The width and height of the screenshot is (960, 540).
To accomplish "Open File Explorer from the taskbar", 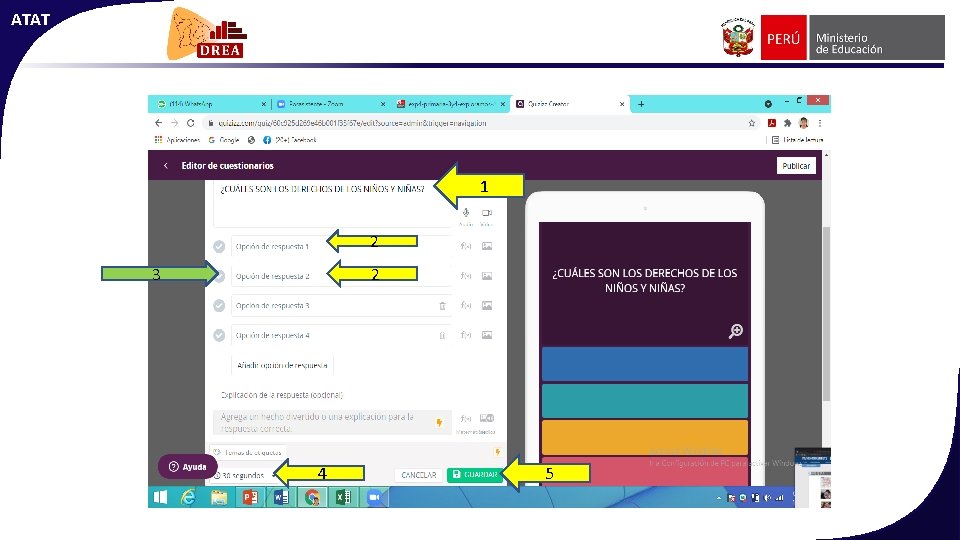I will [x=219, y=497].
